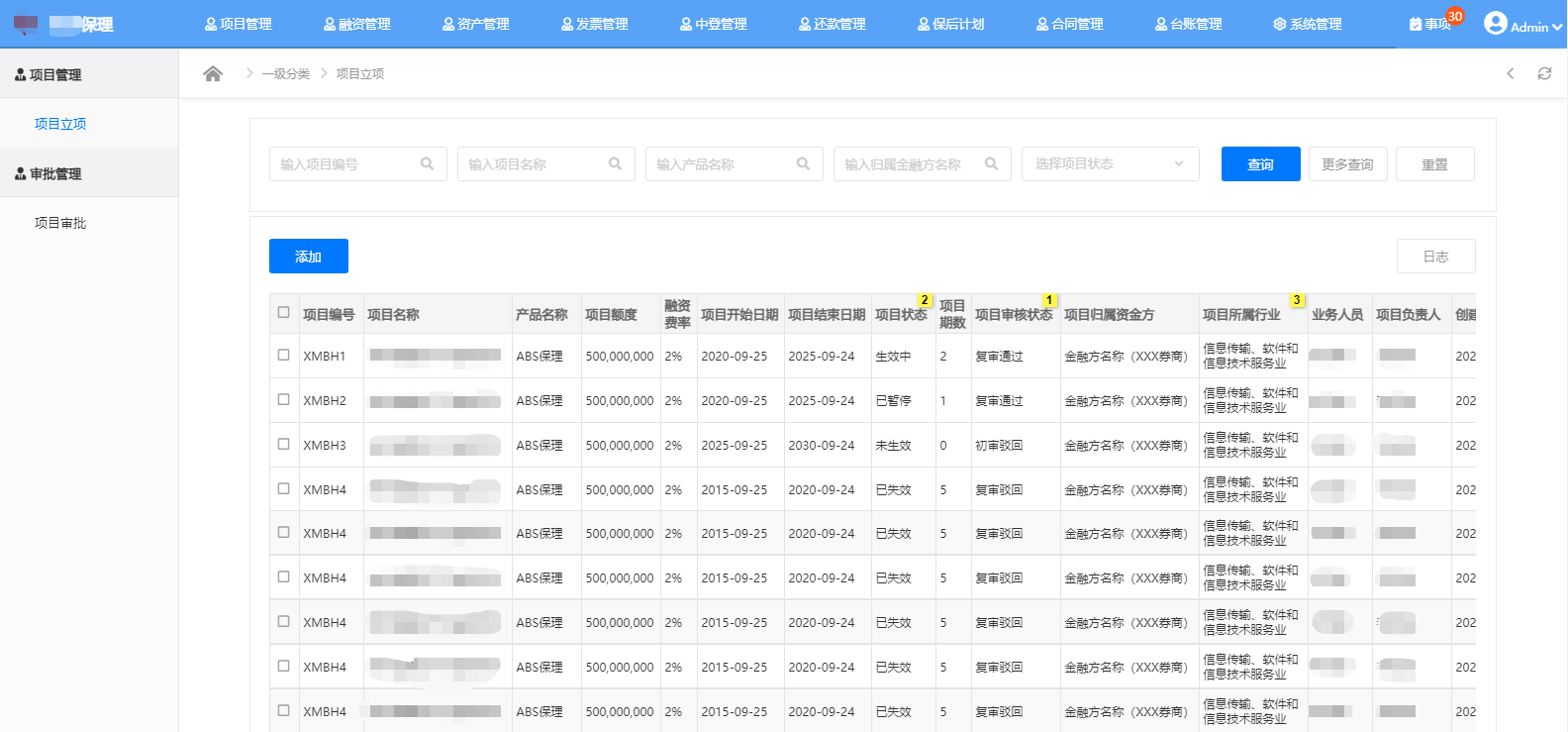The image size is (1568, 732).
Task: Open the 事项 notifications with badge 30
Action: pyautogui.click(x=1434, y=23)
